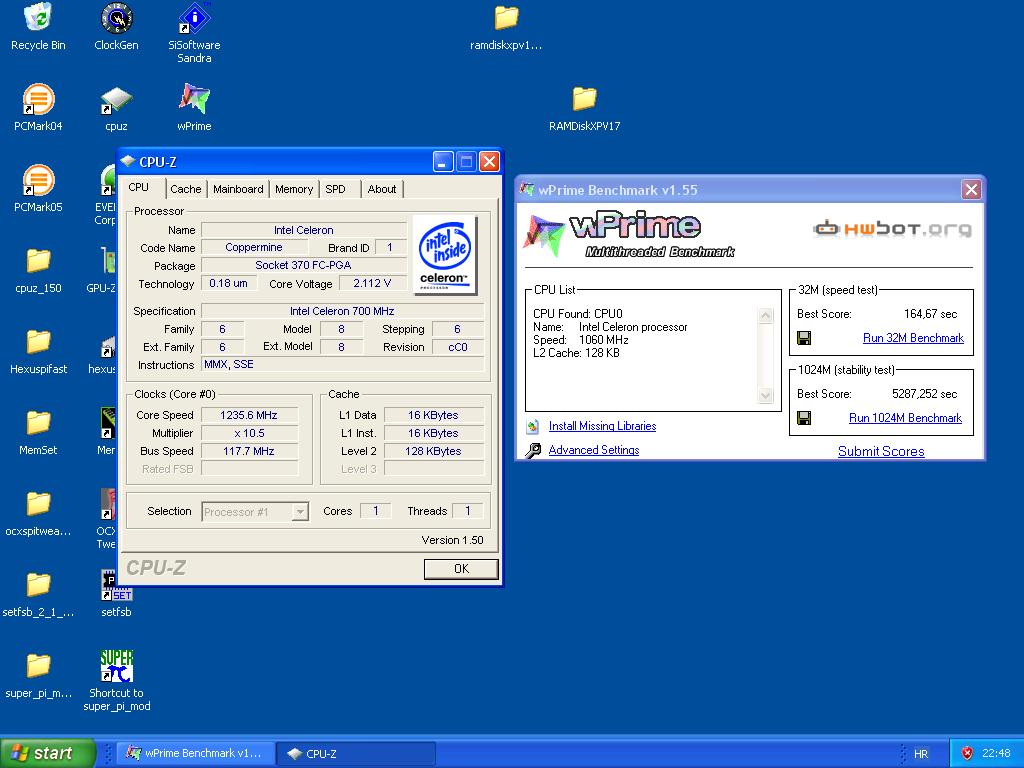Click Install Missing Libraries link
The width and height of the screenshot is (1024, 768).
602,426
